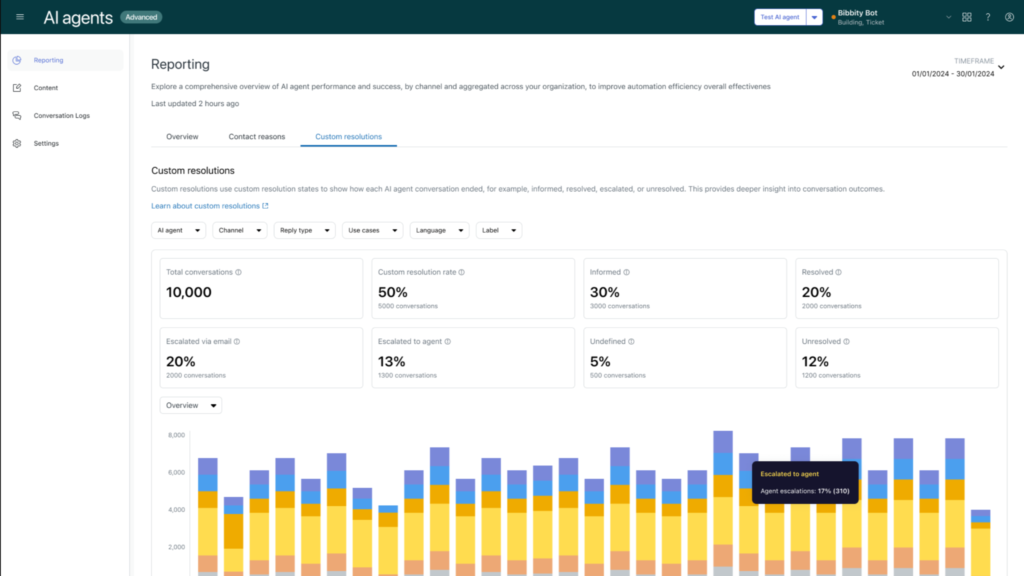1024x576 pixels.
Task: Switch to the Overview tab
Action: click(182, 136)
